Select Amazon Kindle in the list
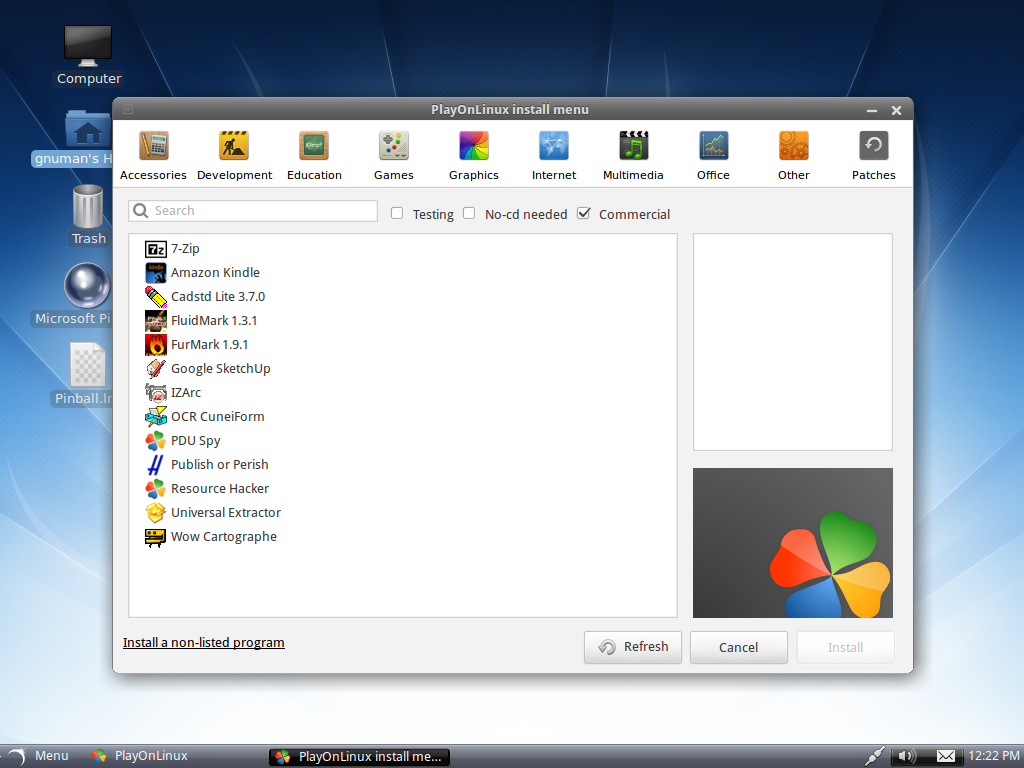Screen dimensions: 1024x768 click(215, 273)
